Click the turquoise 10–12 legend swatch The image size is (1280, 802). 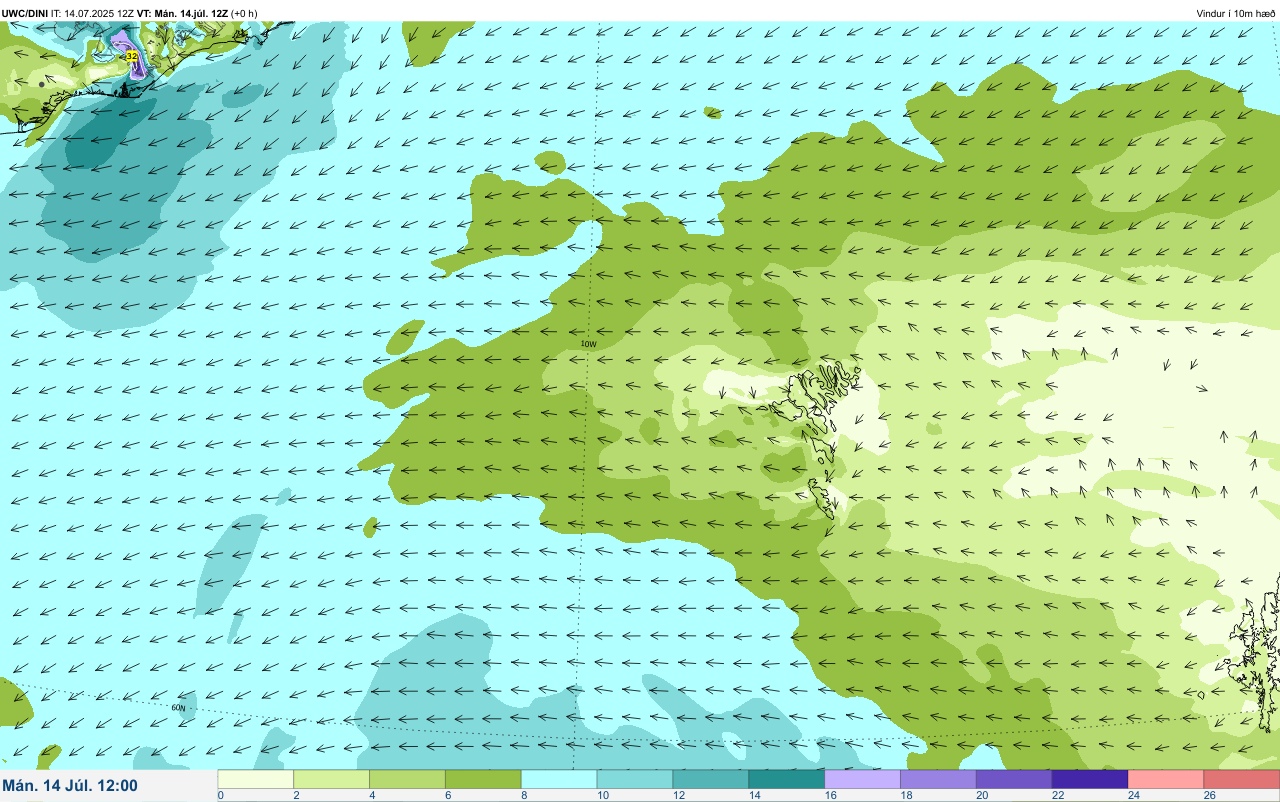(x=635, y=779)
